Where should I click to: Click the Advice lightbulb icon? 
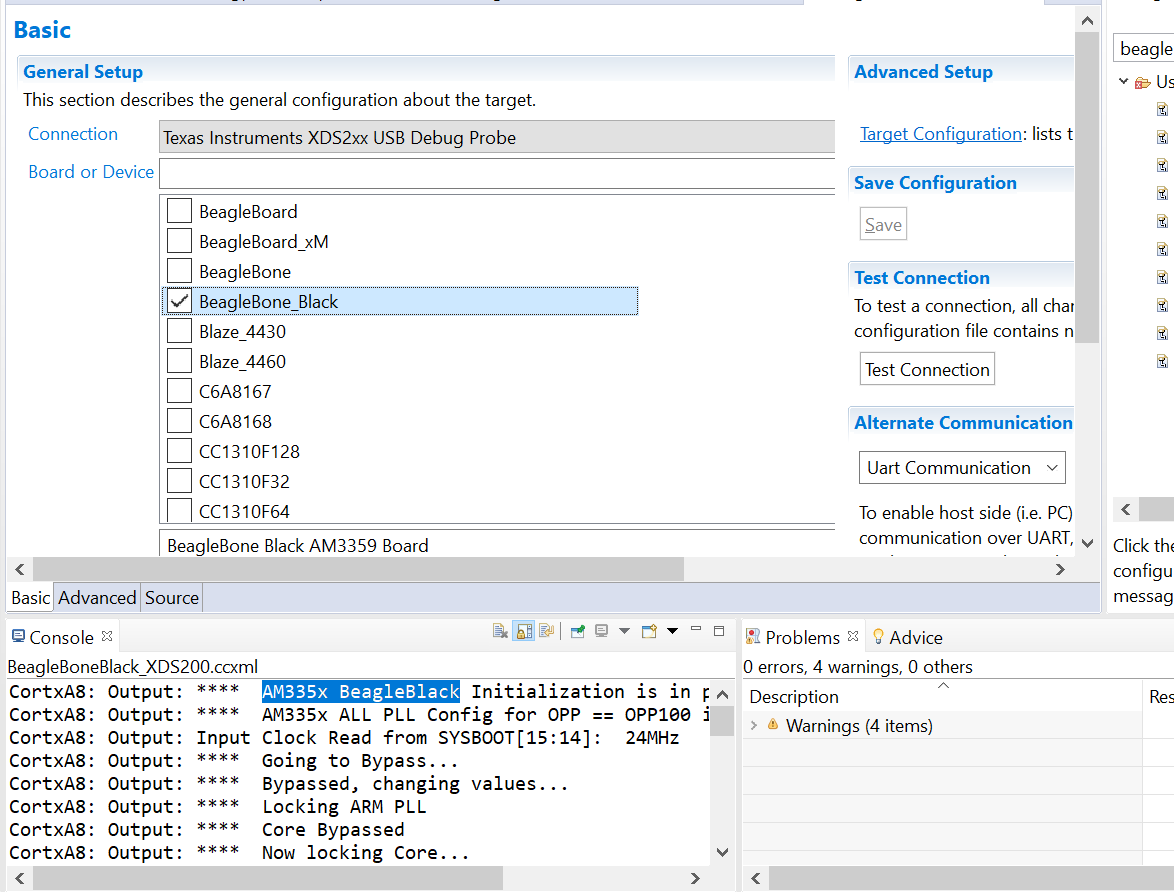[879, 637]
